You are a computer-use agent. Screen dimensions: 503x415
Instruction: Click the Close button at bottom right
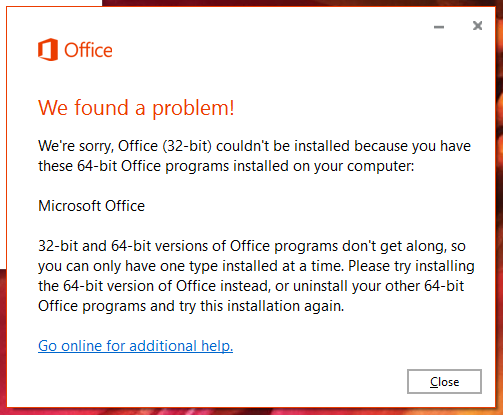coord(444,381)
